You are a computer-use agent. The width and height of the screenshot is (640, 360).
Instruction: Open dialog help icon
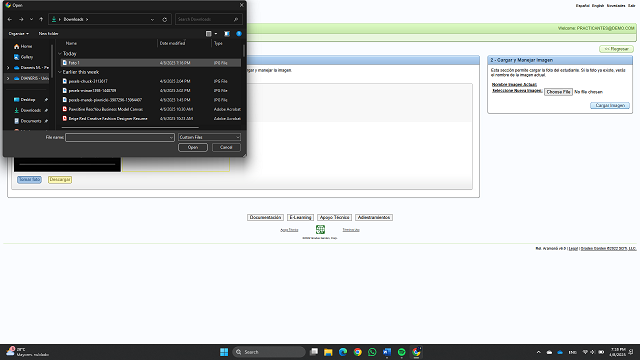tap(239, 33)
